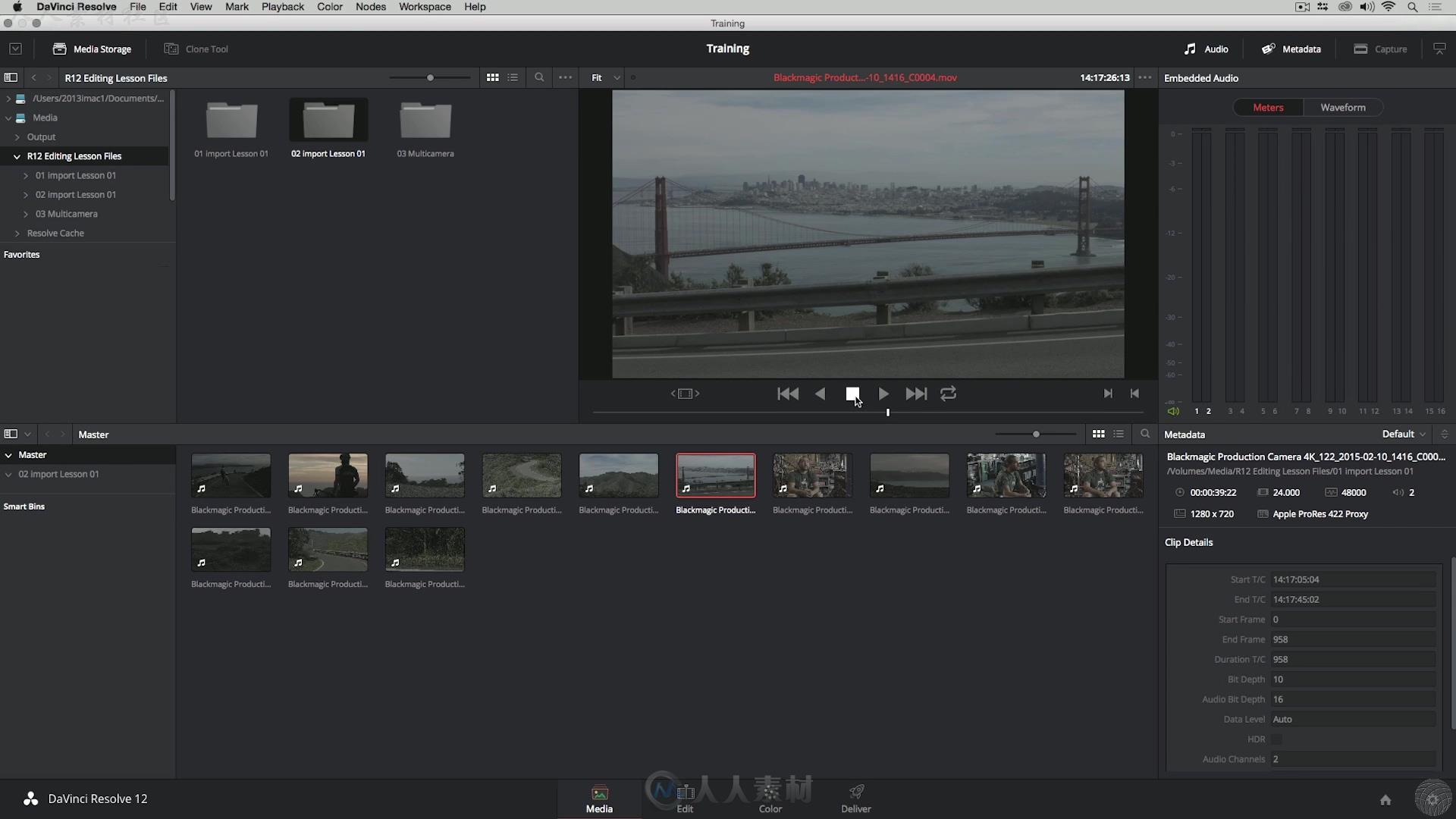The image size is (1456, 819).
Task: Click the viewer jog mode icon
Action: point(685,394)
